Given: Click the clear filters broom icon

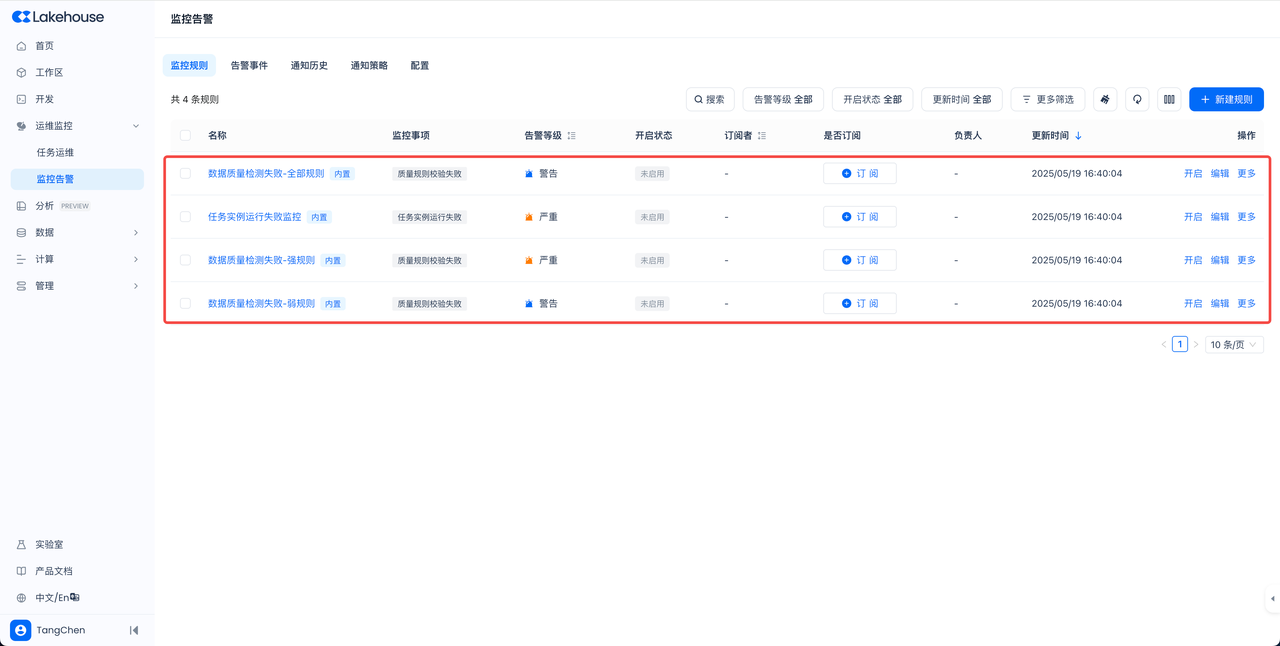Looking at the screenshot, I should click(x=1105, y=99).
